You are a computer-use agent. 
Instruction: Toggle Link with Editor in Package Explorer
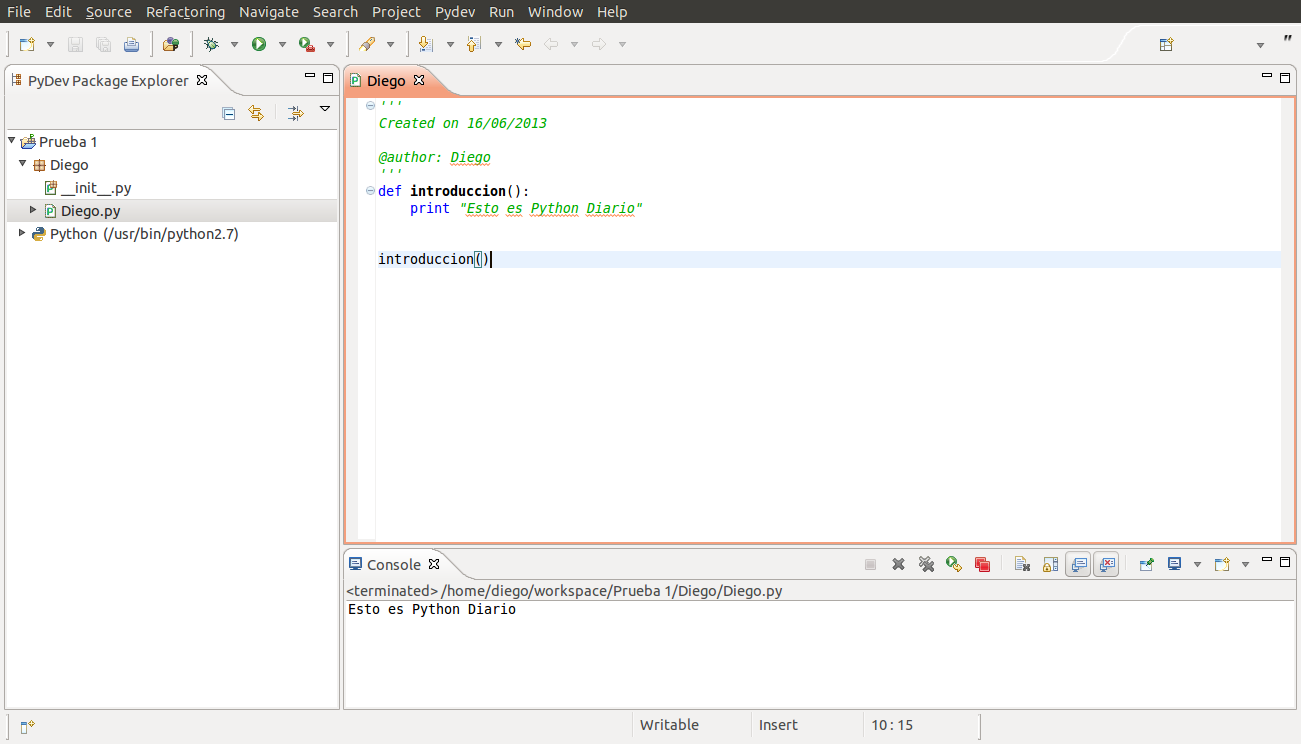(255, 113)
